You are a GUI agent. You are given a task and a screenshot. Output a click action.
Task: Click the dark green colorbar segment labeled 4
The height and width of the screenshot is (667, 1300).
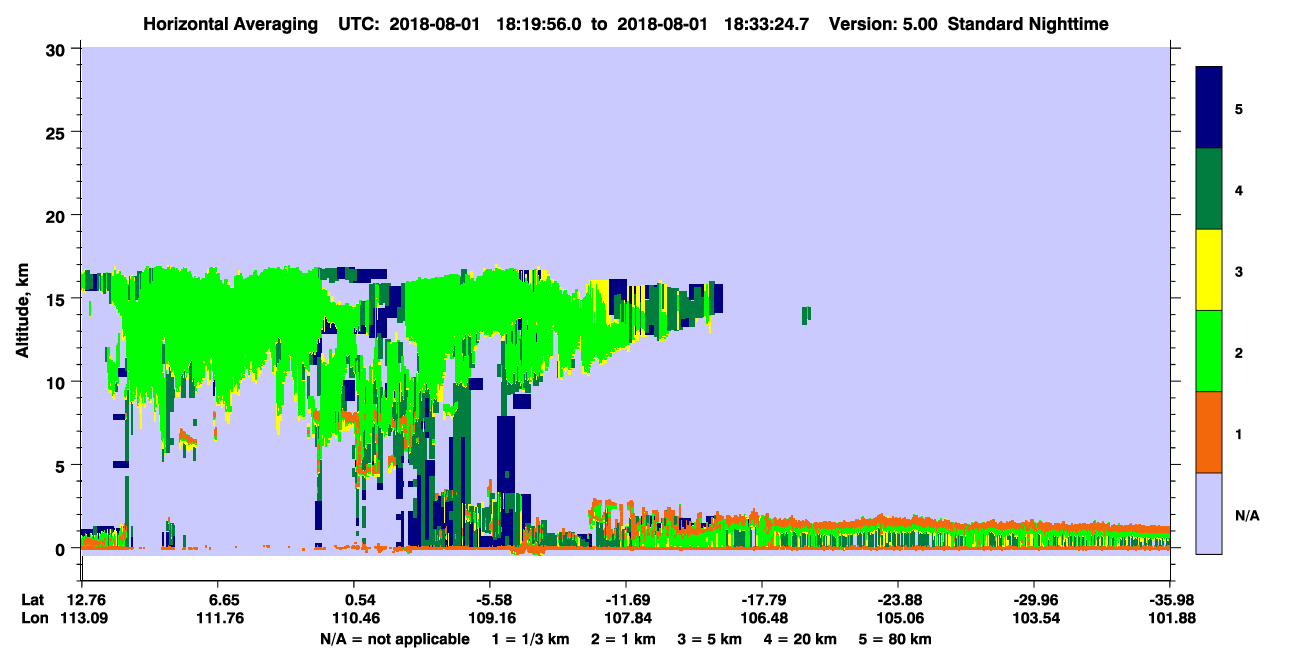[x=1209, y=189]
